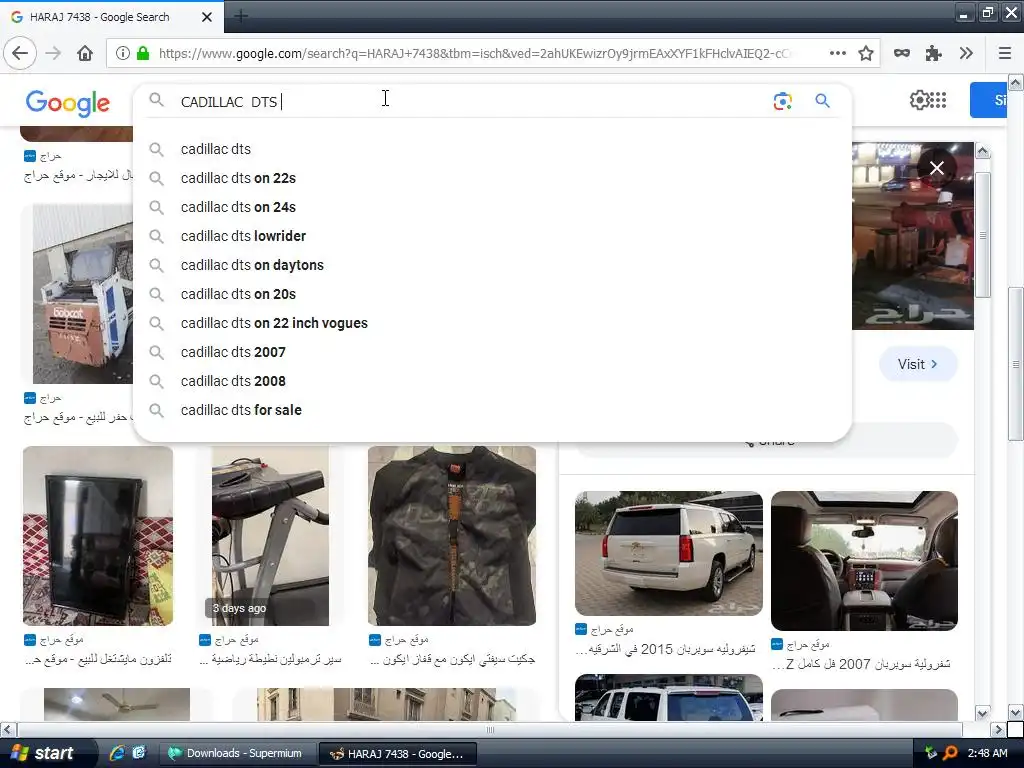Select suggestion 'cadillac dts 2007'

(492, 352)
